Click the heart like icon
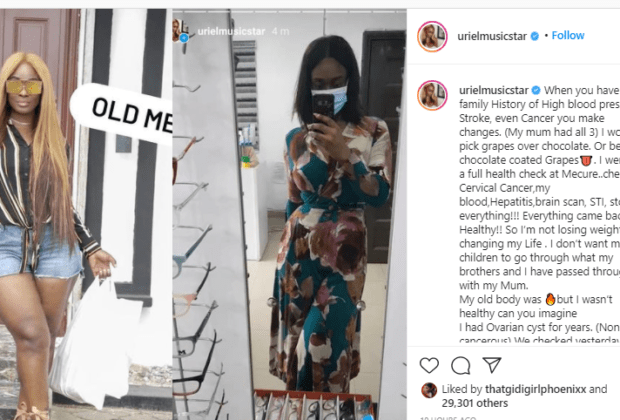Image resolution: width=620 pixels, height=420 pixels. (x=429, y=365)
